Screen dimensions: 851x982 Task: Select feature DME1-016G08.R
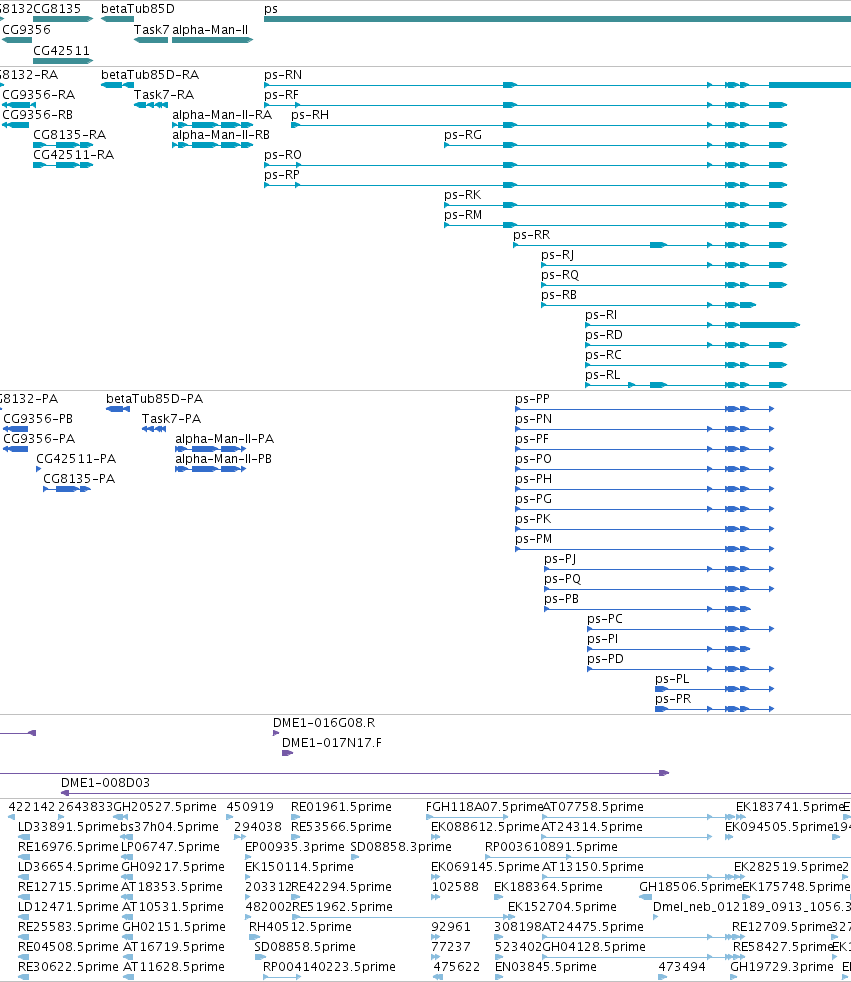324,723
